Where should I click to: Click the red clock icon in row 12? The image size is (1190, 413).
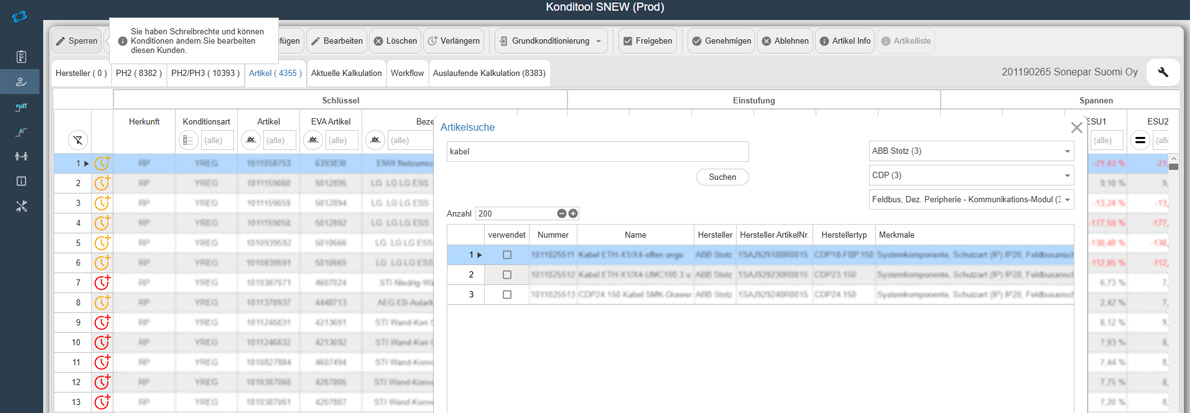(x=102, y=381)
